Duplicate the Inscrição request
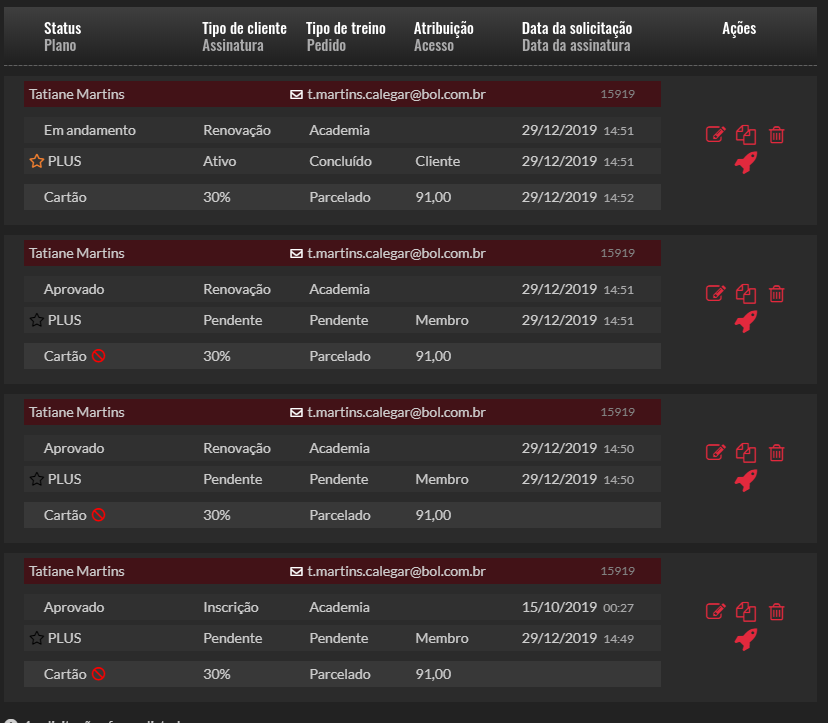The width and height of the screenshot is (828, 723). click(746, 612)
